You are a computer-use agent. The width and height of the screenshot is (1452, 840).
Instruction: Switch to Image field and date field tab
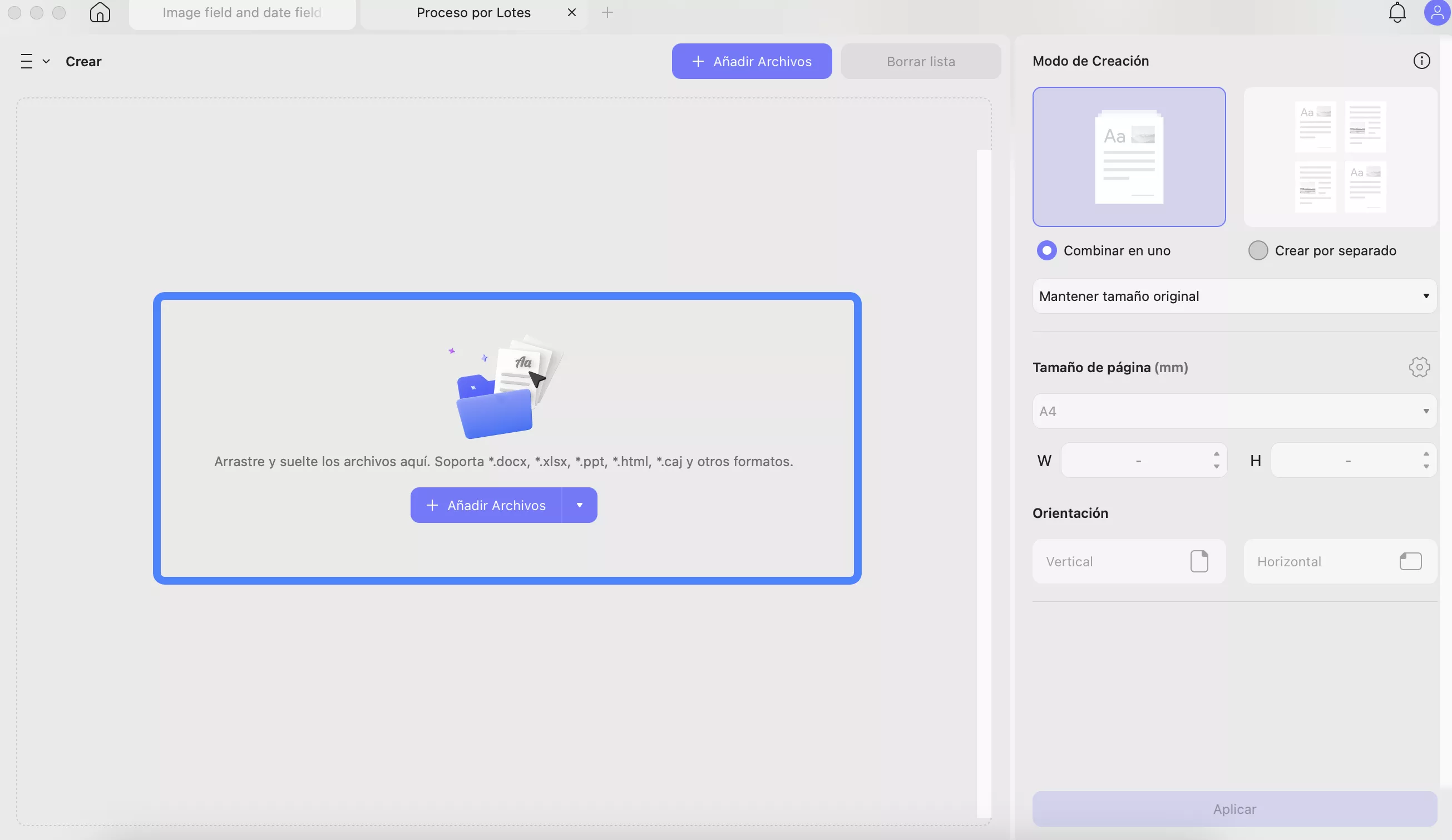point(242,13)
